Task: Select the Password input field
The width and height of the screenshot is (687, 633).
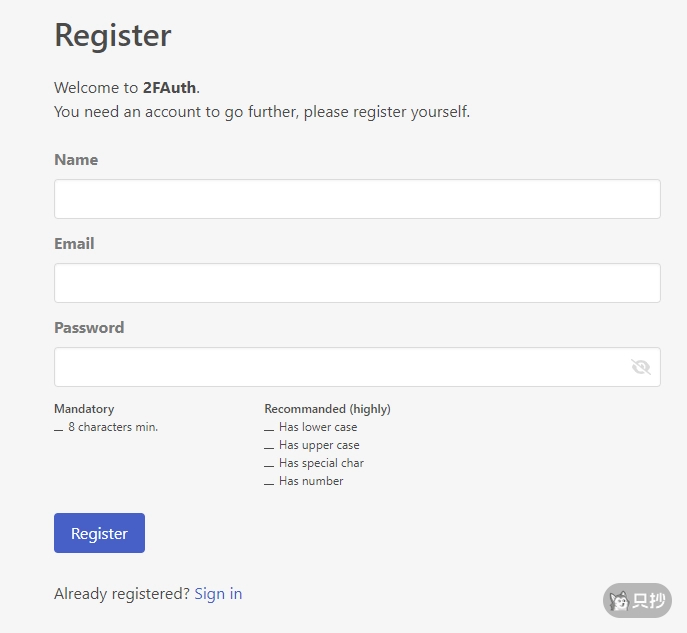Action: click(x=340, y=367)
